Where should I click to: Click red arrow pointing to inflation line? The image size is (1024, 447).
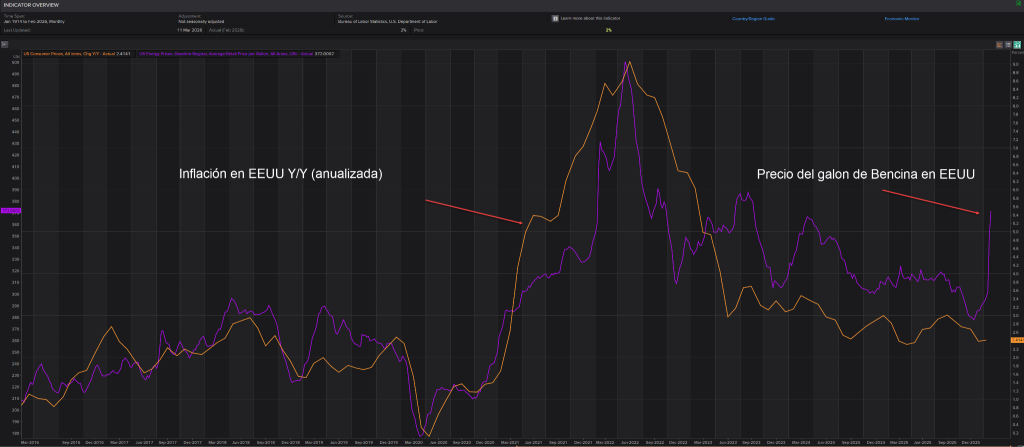(474, 211)
